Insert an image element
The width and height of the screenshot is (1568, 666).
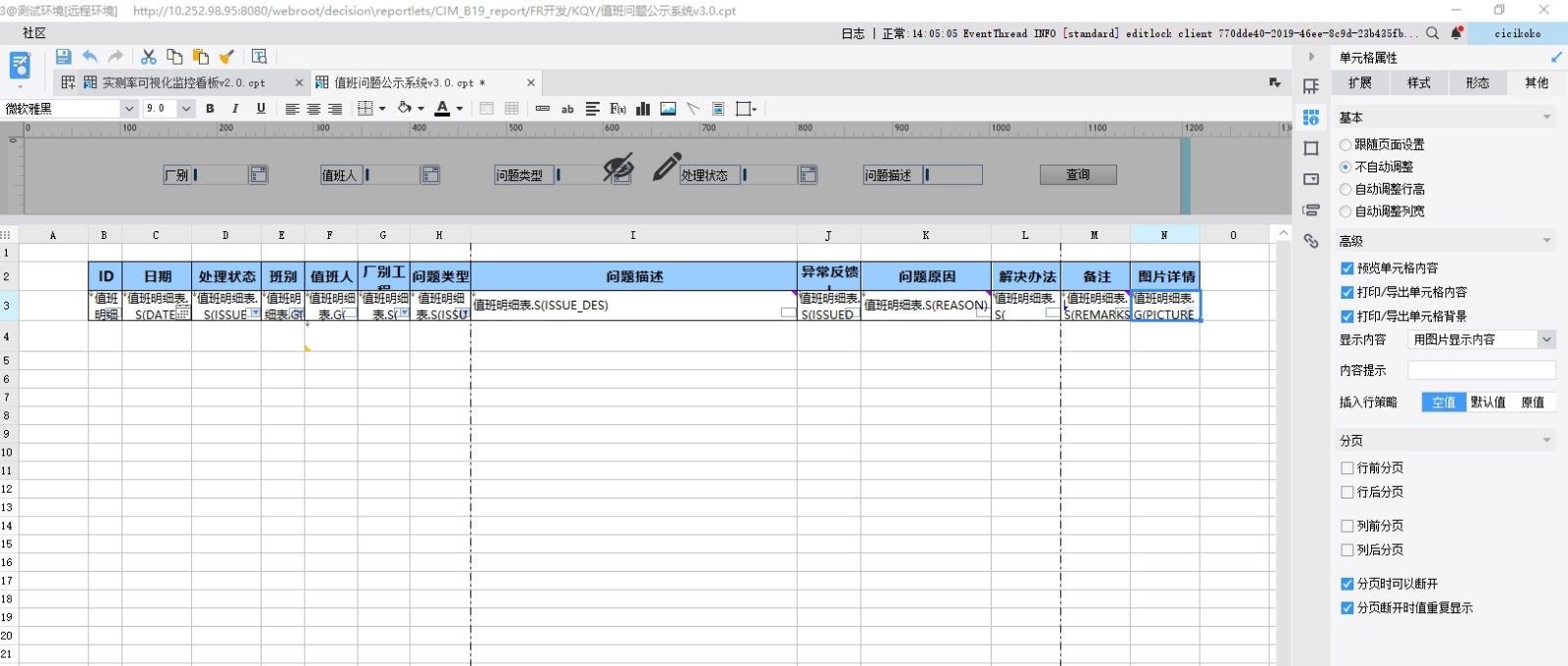point(668,109)
